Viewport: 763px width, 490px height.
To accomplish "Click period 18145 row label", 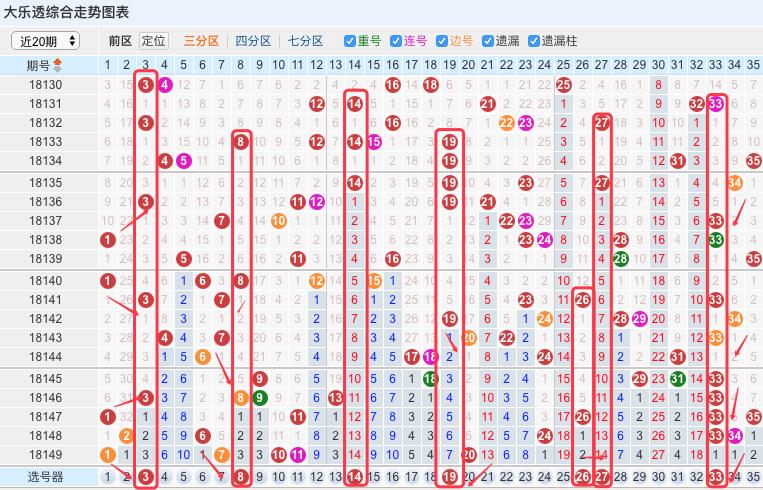I will (x=46, y=378).
